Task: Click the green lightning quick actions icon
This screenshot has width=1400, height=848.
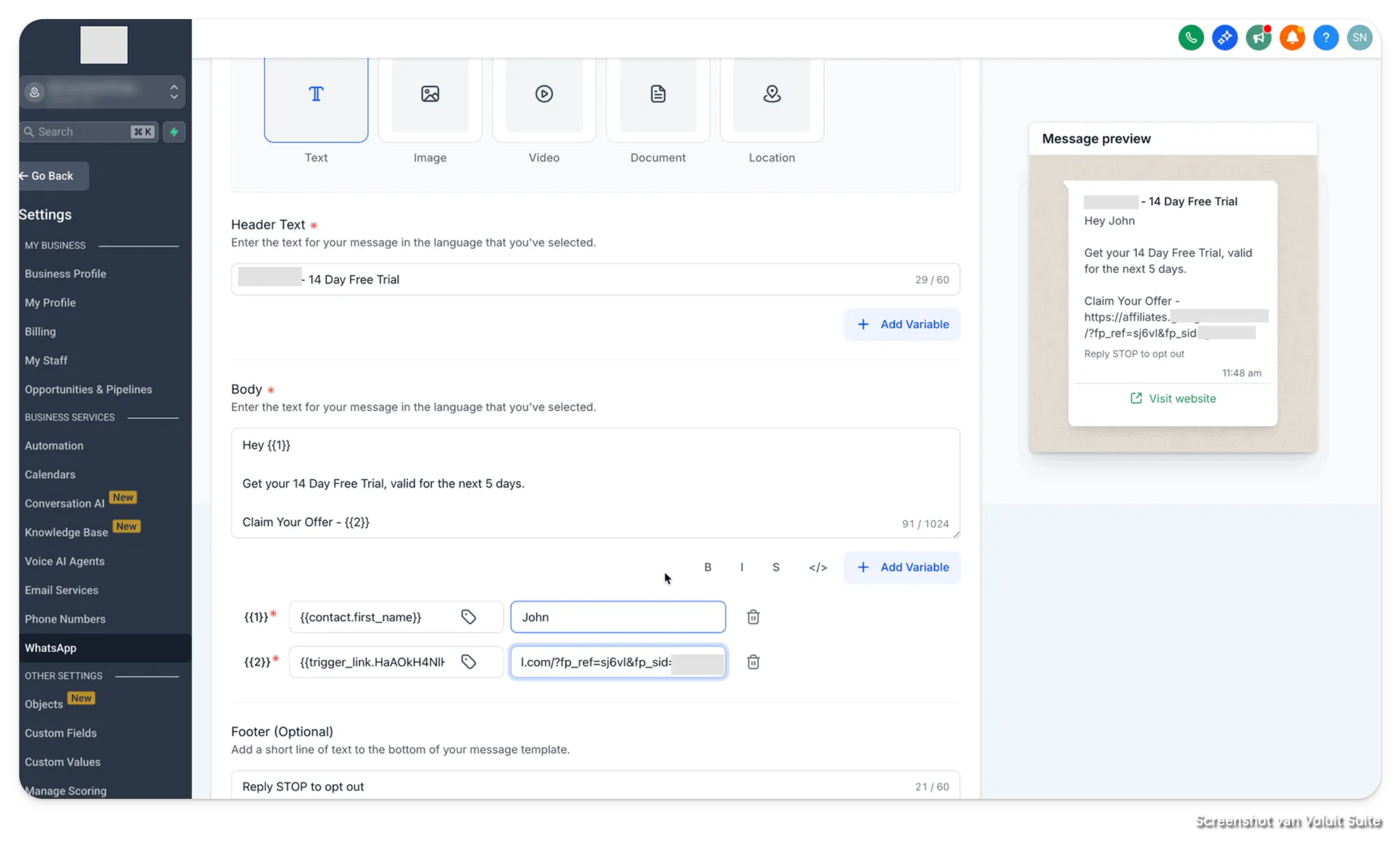Action: tap(174, 132)
